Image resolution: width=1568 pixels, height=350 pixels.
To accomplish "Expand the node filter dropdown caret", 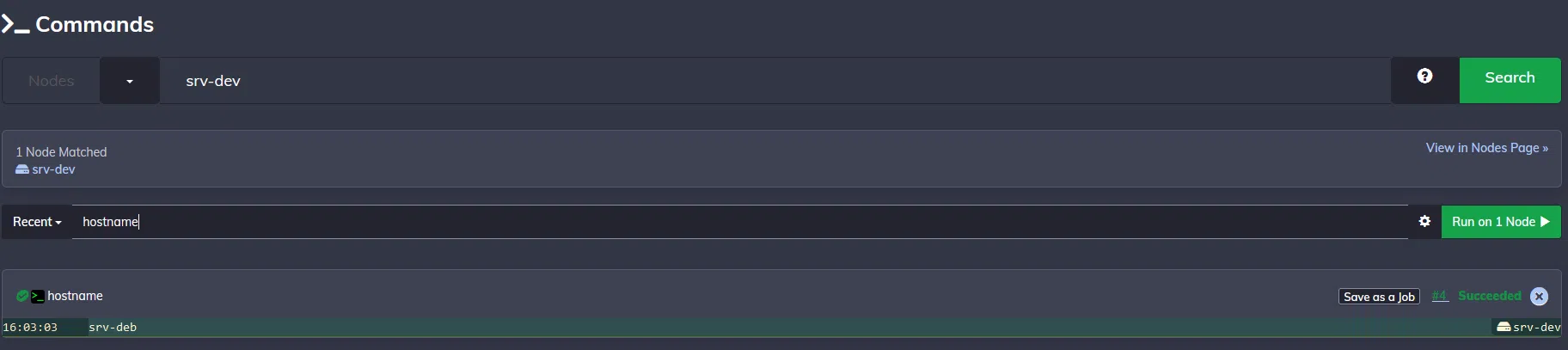I will coord(130,81).
